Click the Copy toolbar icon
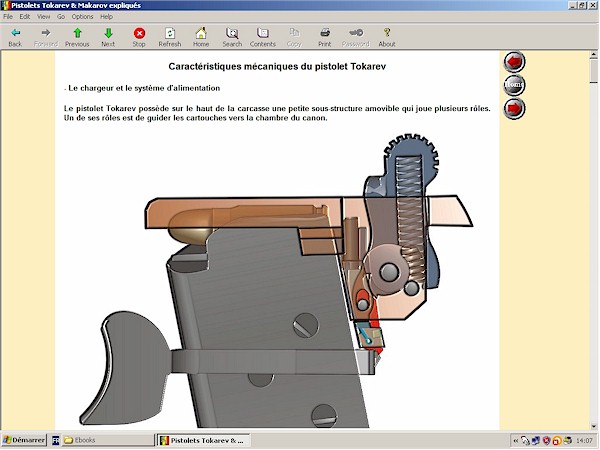The width and height of the screenshot is (600, 450). pyautogui.click(x=294, y=37)
